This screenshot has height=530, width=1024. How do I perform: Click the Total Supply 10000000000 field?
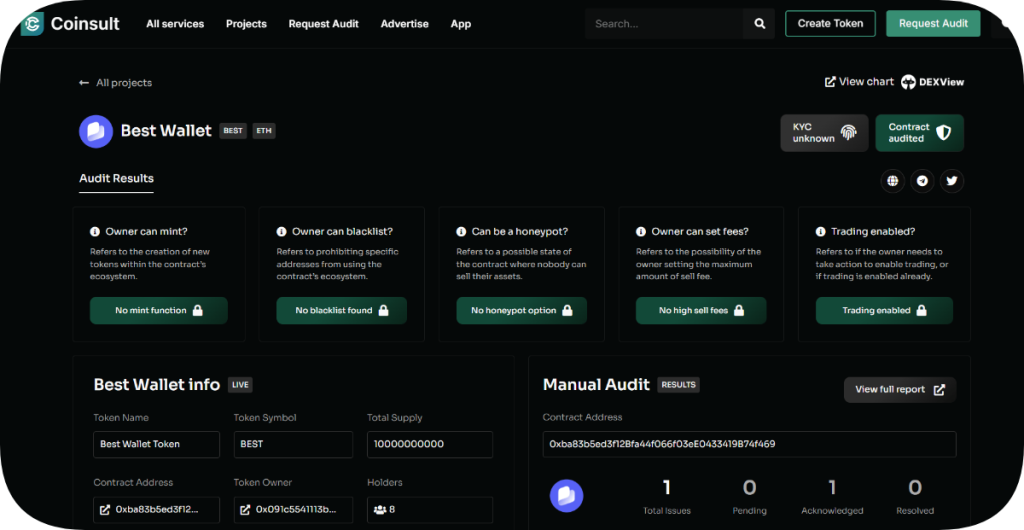430,444
